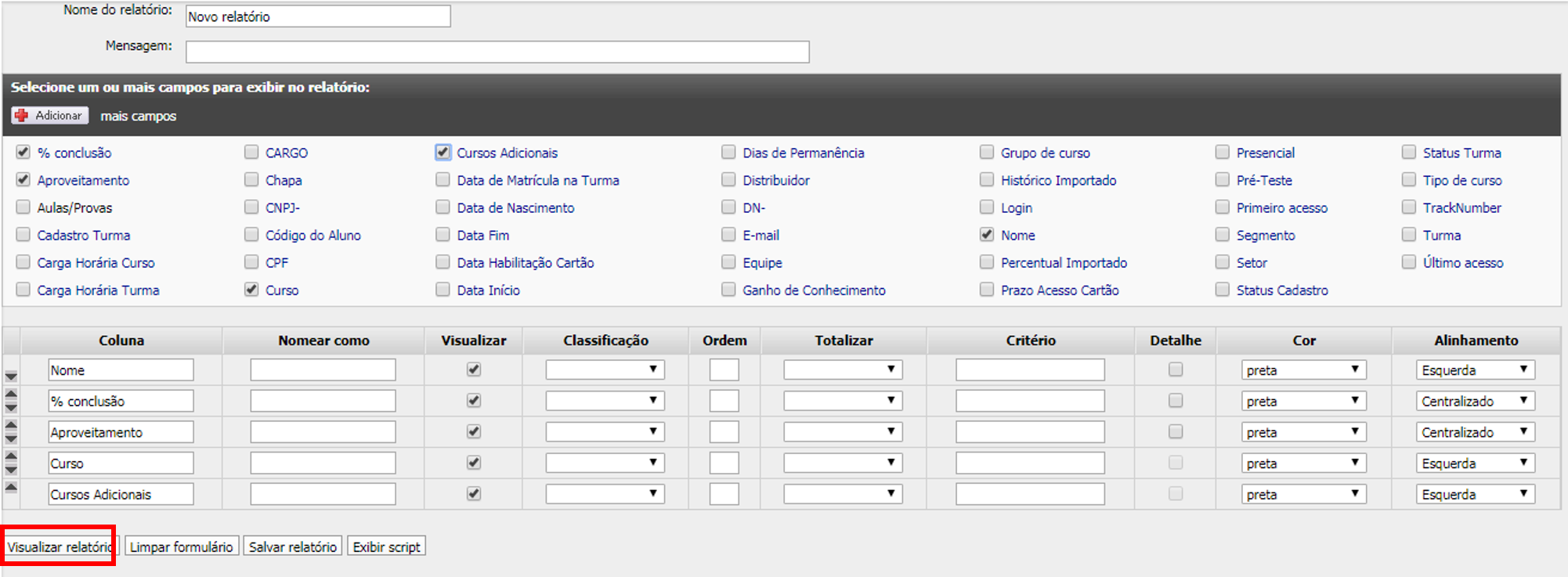Check the E-mail field checkbox

(x=728, y=235)
